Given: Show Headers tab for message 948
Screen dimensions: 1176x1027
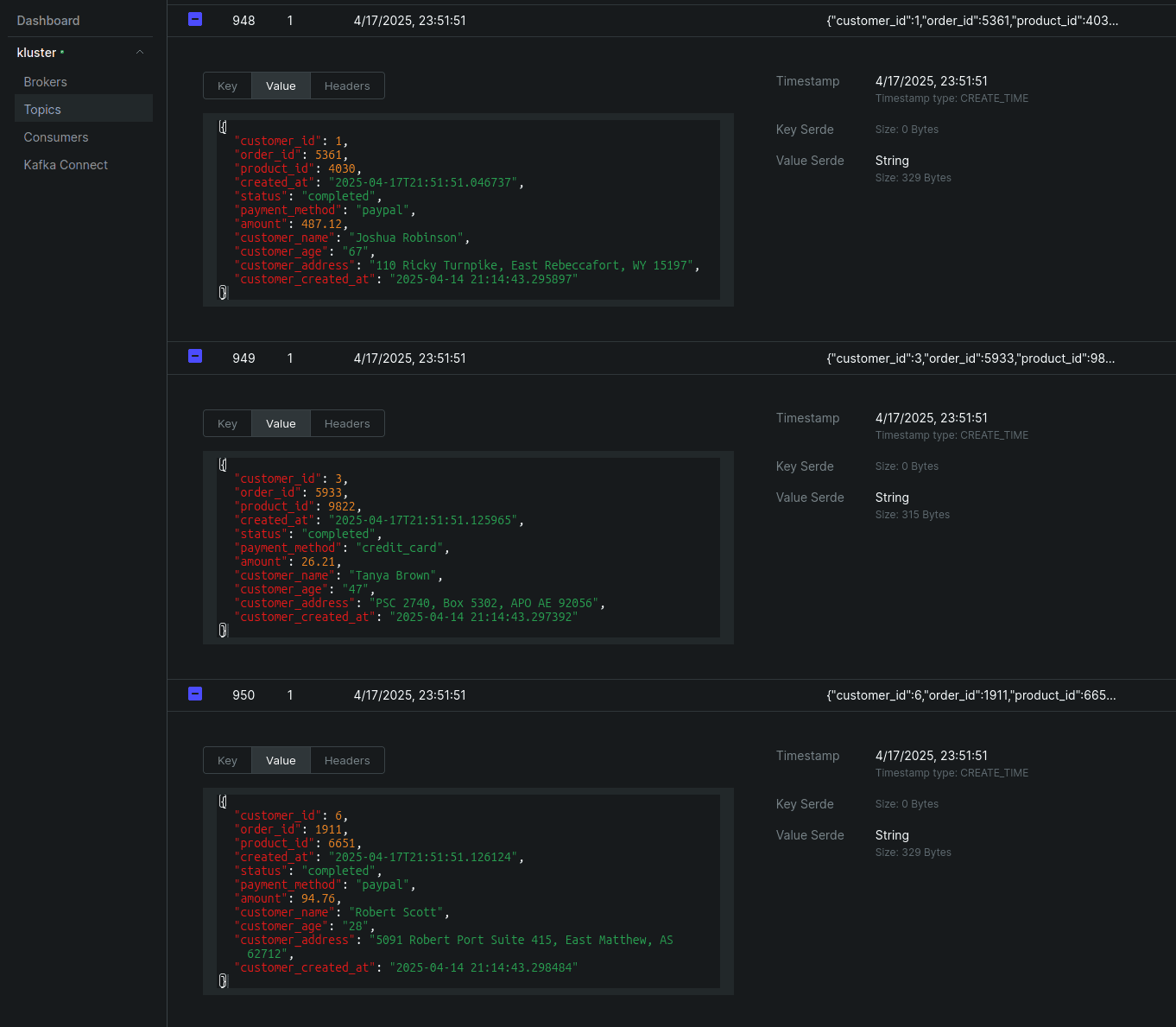Looking at the screenshot, I should click(347, 86).
